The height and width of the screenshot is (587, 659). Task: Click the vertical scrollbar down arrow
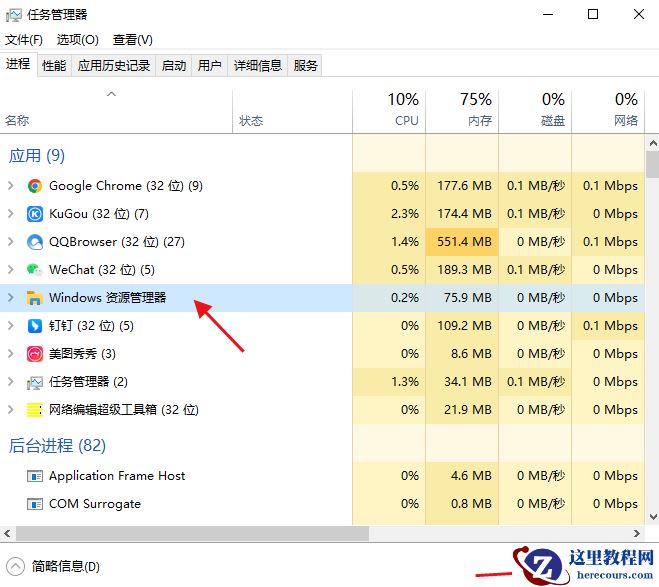653,517
